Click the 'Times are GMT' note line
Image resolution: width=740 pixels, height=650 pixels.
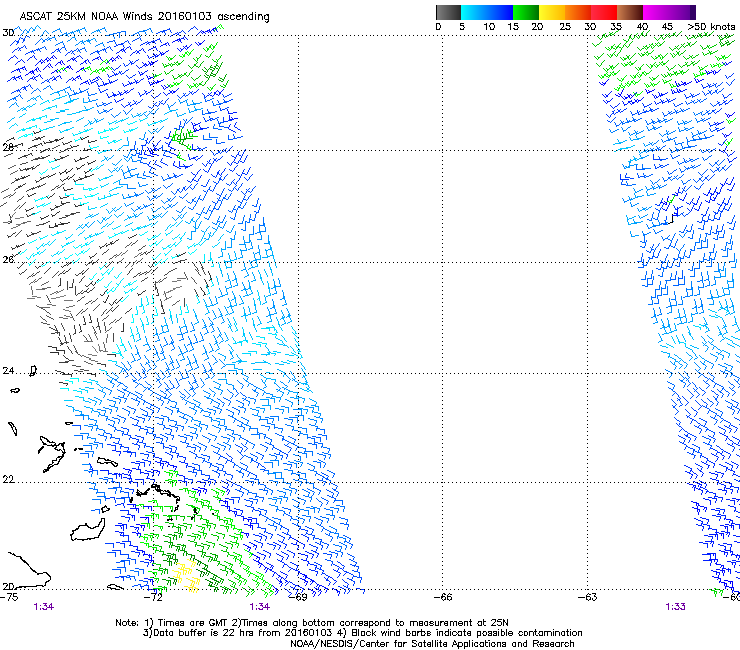(311, 623)
